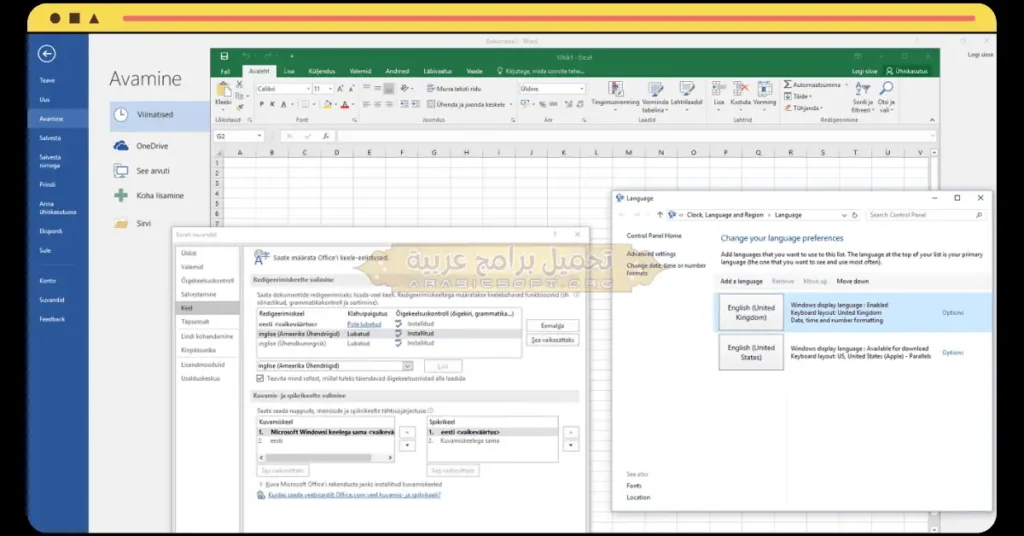Click Add a language in Language window
Screen dimensions: 1024x536
click(741, 281)
